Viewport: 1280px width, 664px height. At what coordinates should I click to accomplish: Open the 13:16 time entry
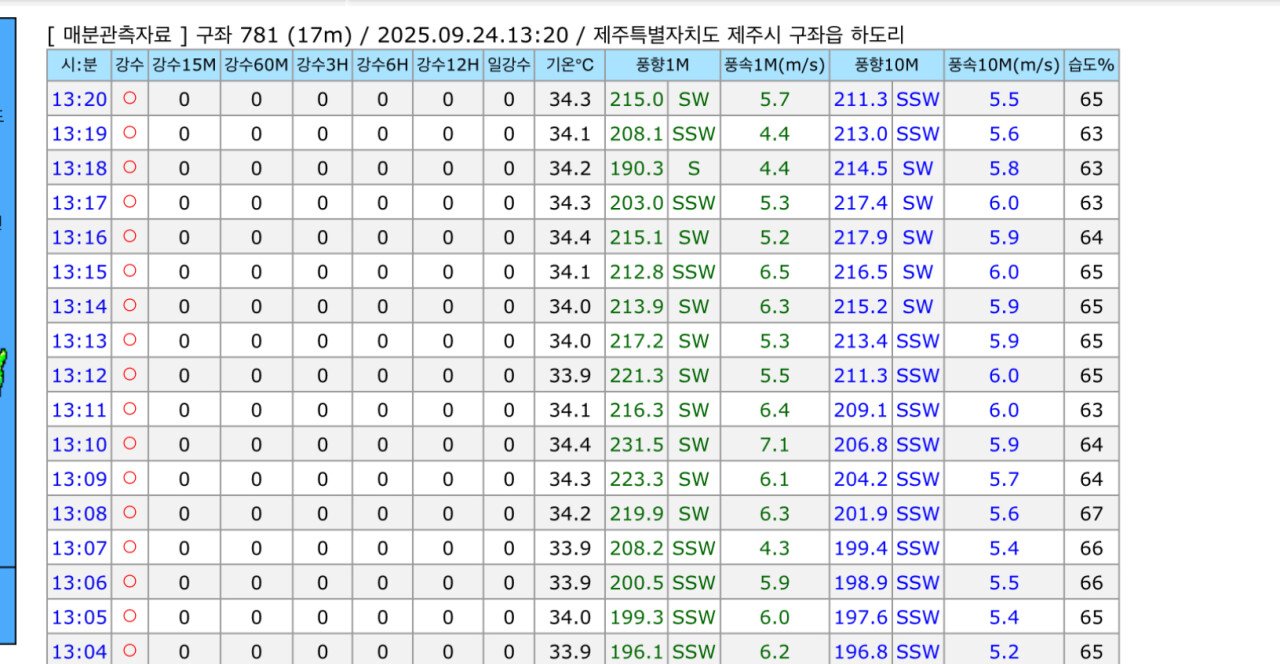click(x=79, y=237)
